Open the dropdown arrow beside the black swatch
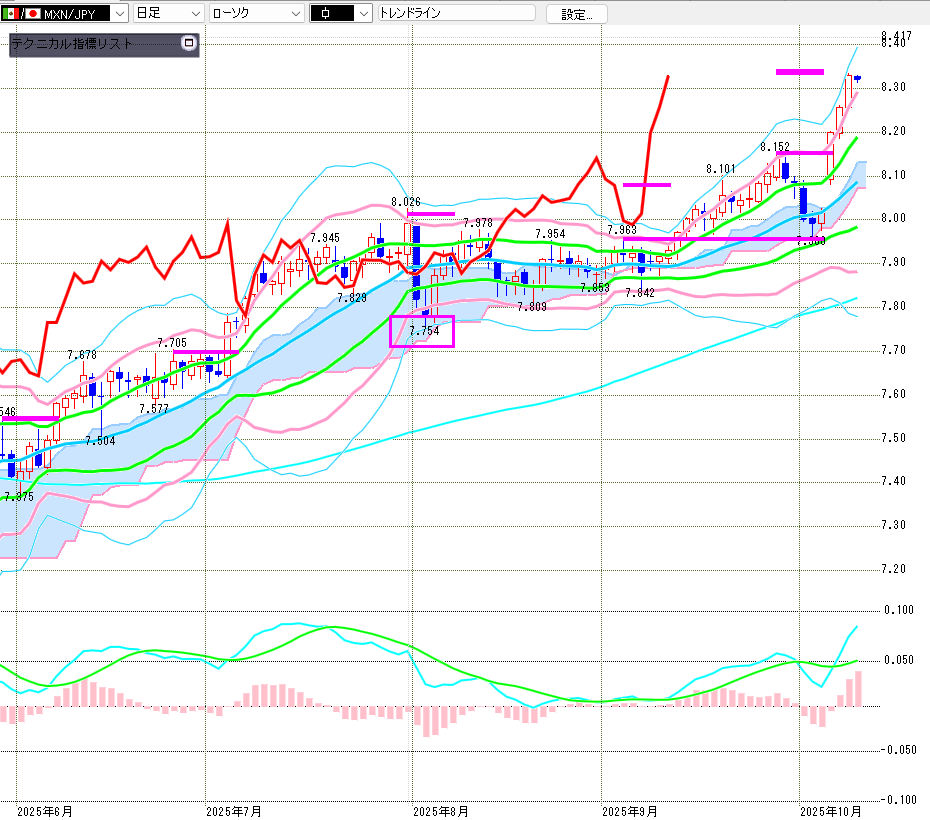This screenshot has width=930, height=820. pyautogui.click(x=363, y=14)
